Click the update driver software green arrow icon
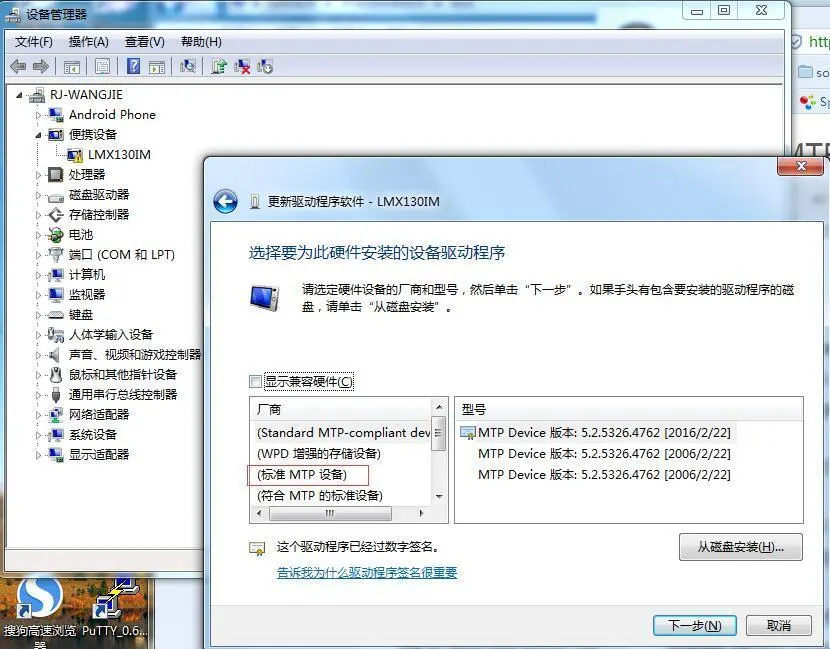The height and width of the screenshot is (649, 830). (221, 66)
